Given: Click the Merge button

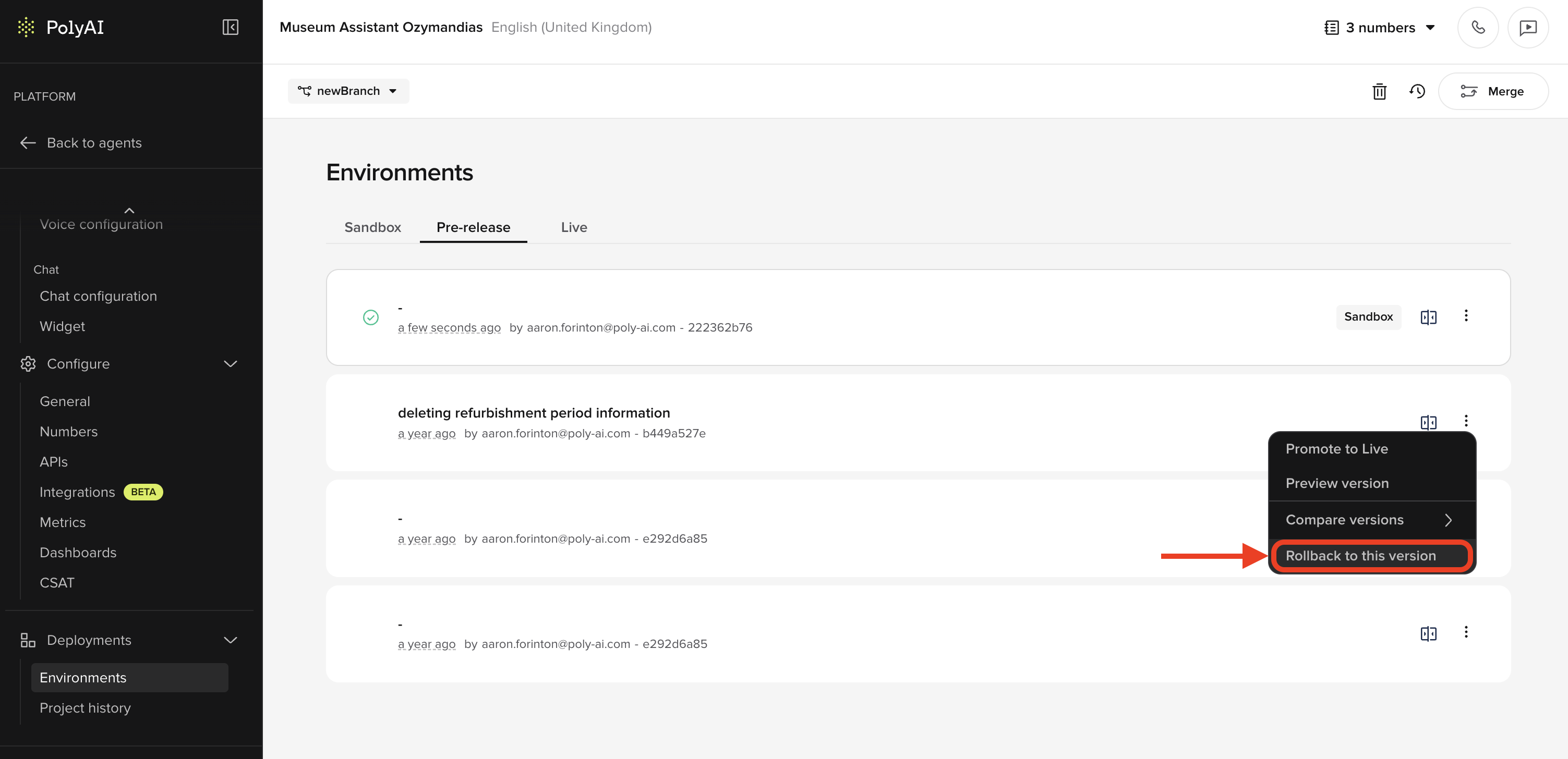Looking at the screenshot, I should click(1492, 91).
